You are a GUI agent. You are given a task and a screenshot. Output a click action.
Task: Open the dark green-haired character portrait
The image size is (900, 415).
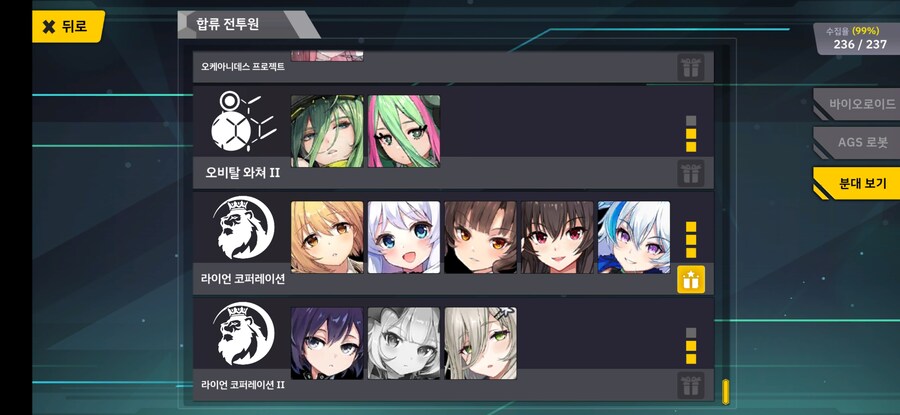(x=327, y=131)
